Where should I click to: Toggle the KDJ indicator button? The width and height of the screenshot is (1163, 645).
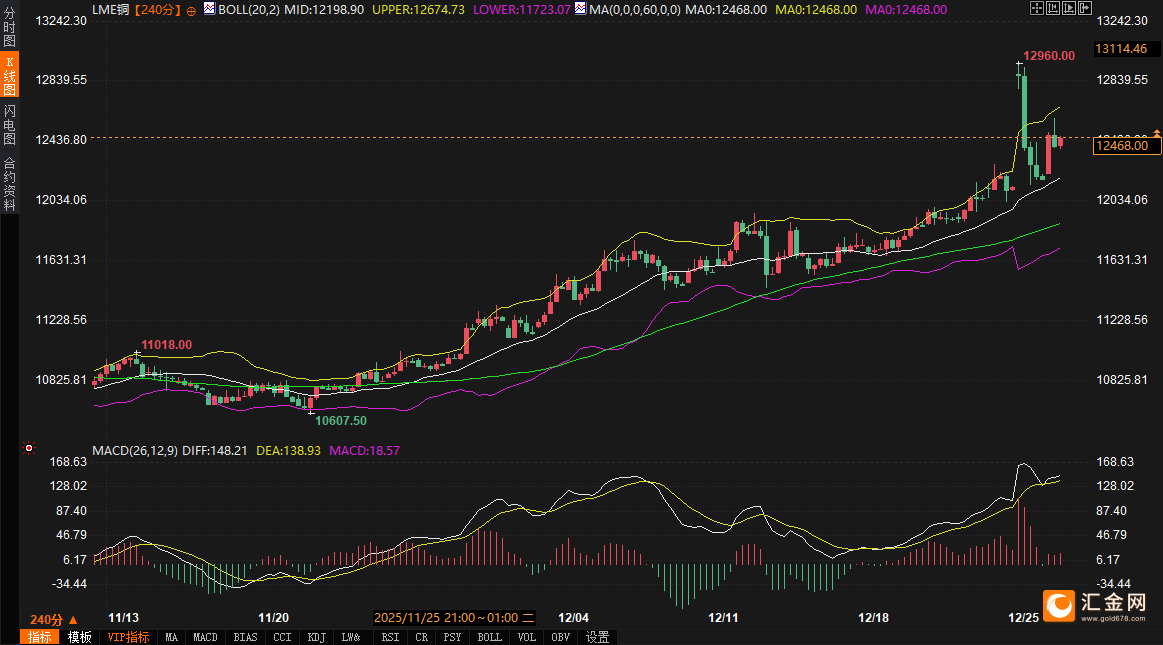tap(316, 637)
